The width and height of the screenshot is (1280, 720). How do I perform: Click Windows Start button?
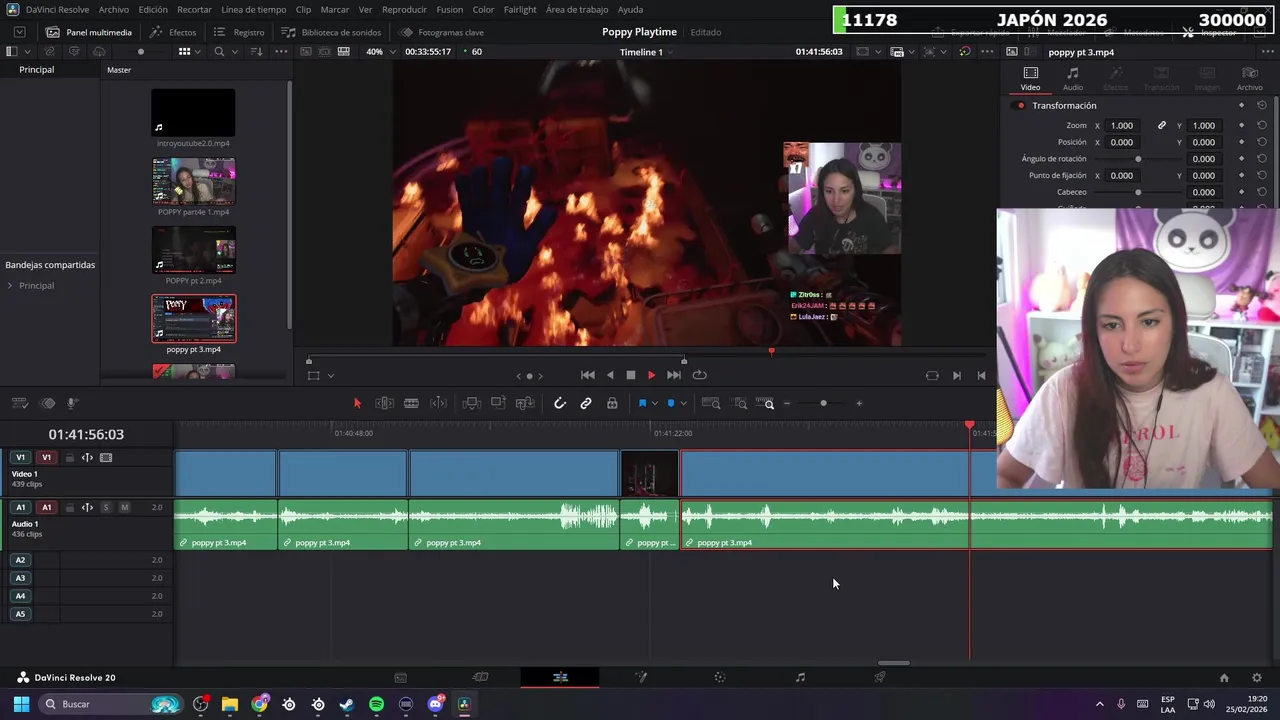tap(21, 704)
